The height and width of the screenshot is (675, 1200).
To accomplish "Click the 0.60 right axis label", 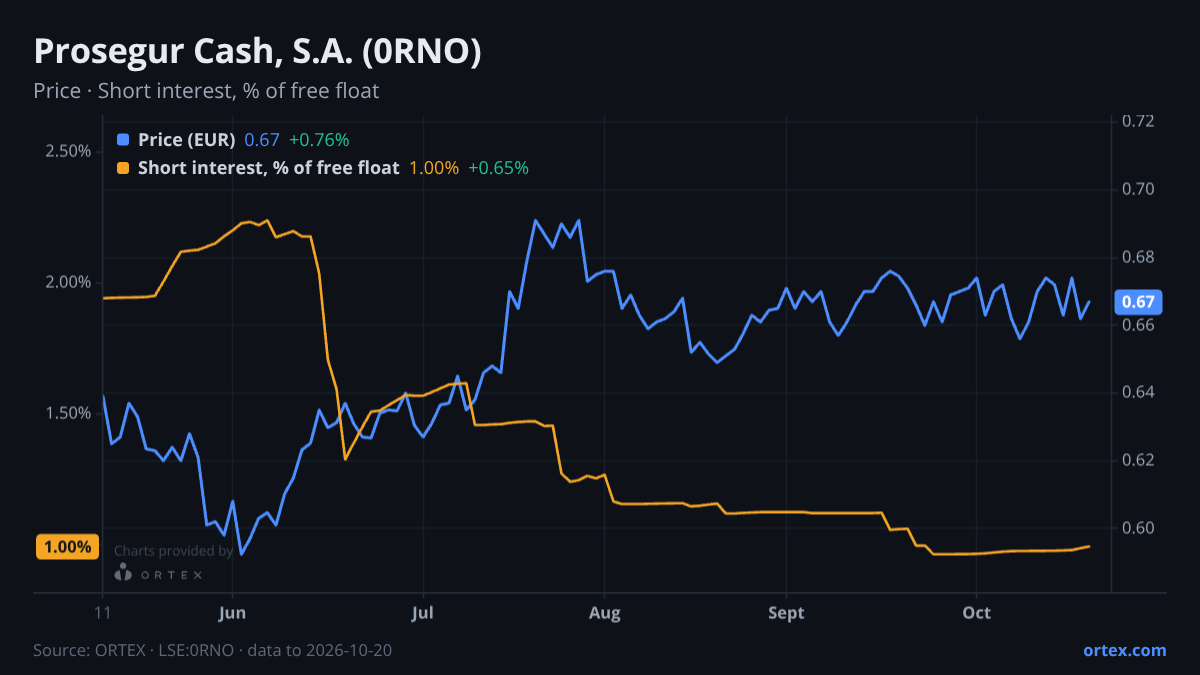I will 1138,528.
